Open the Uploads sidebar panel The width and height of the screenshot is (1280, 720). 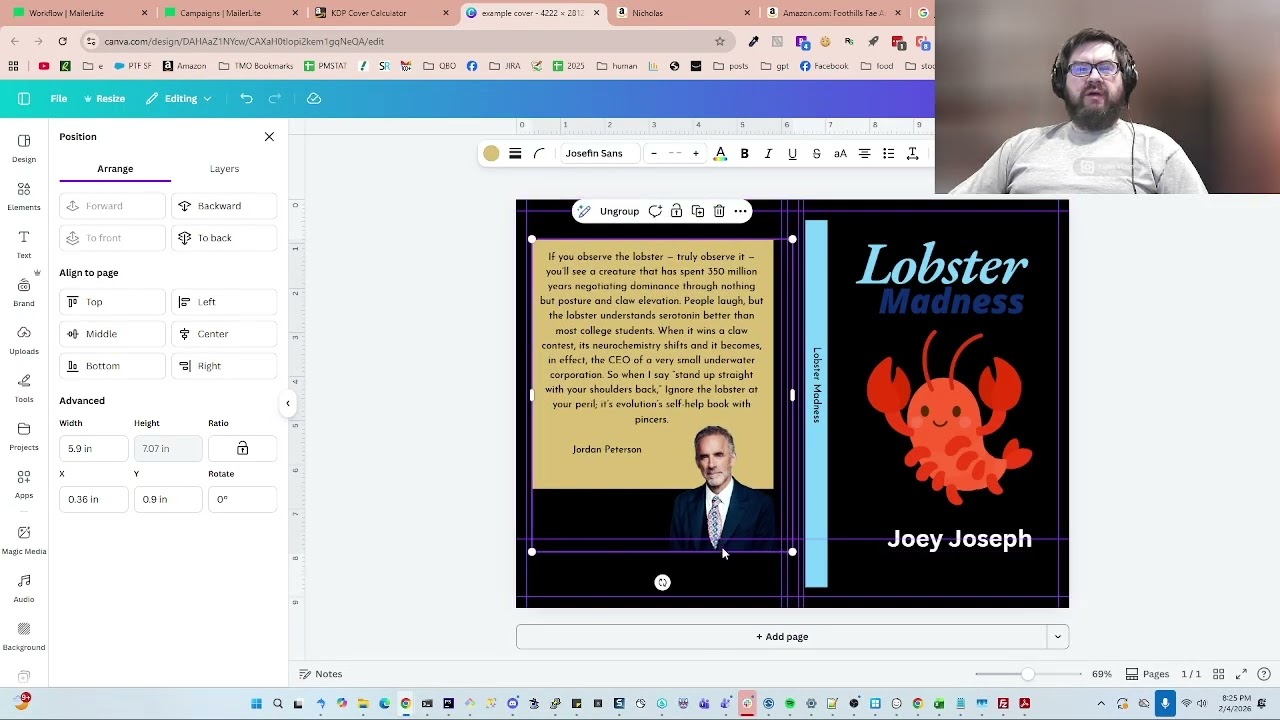(24, 340)
